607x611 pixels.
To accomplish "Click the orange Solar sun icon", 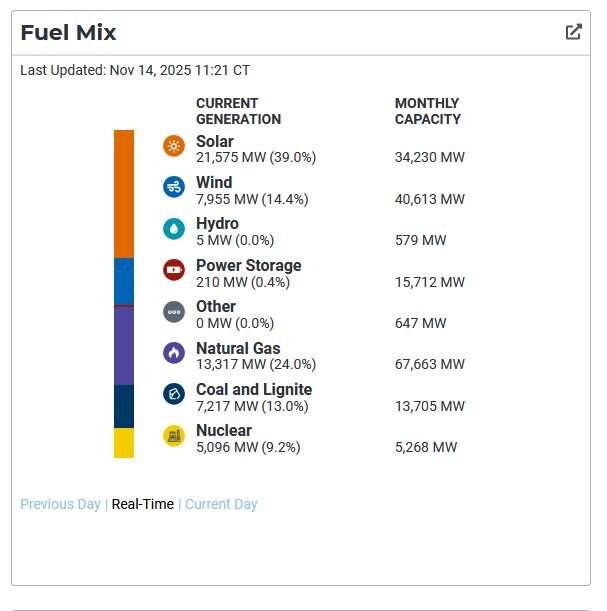I will [x=174, y=146].
